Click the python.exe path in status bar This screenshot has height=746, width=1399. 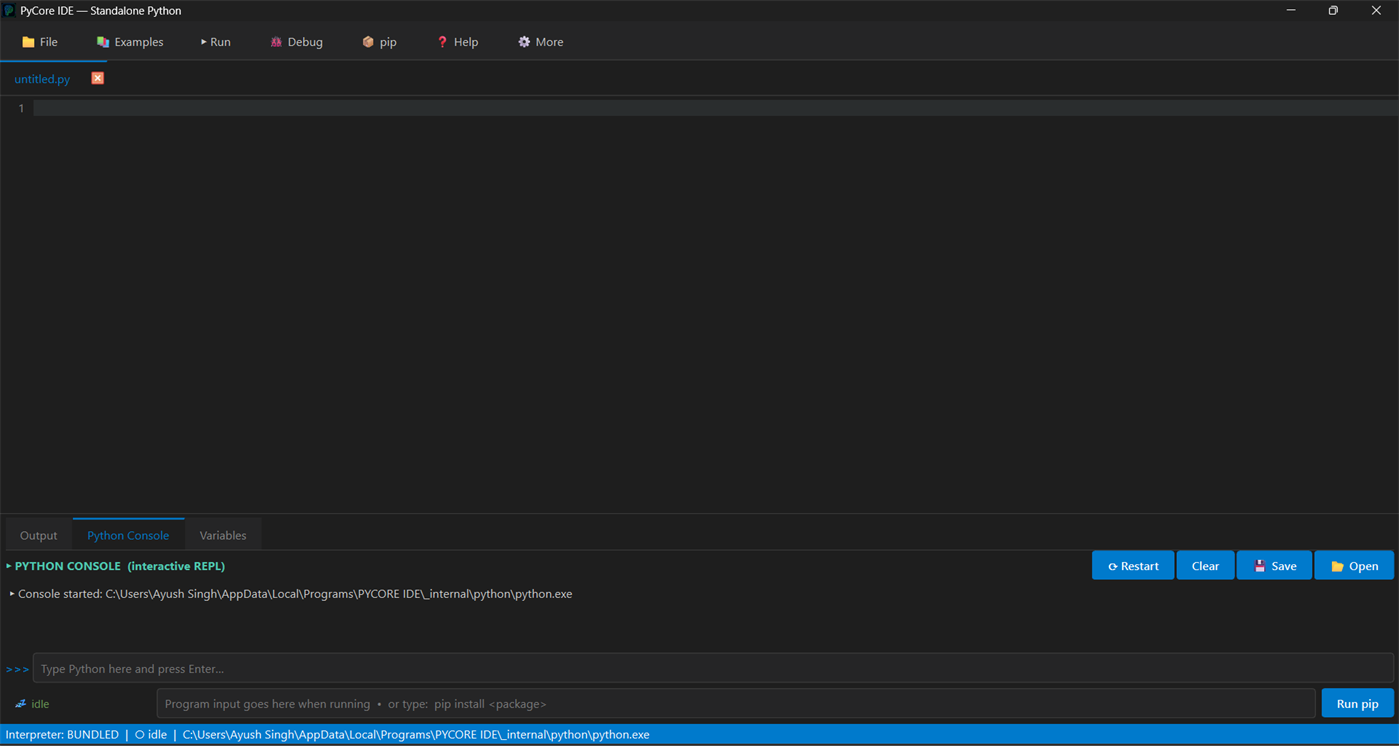pos(416,735)
